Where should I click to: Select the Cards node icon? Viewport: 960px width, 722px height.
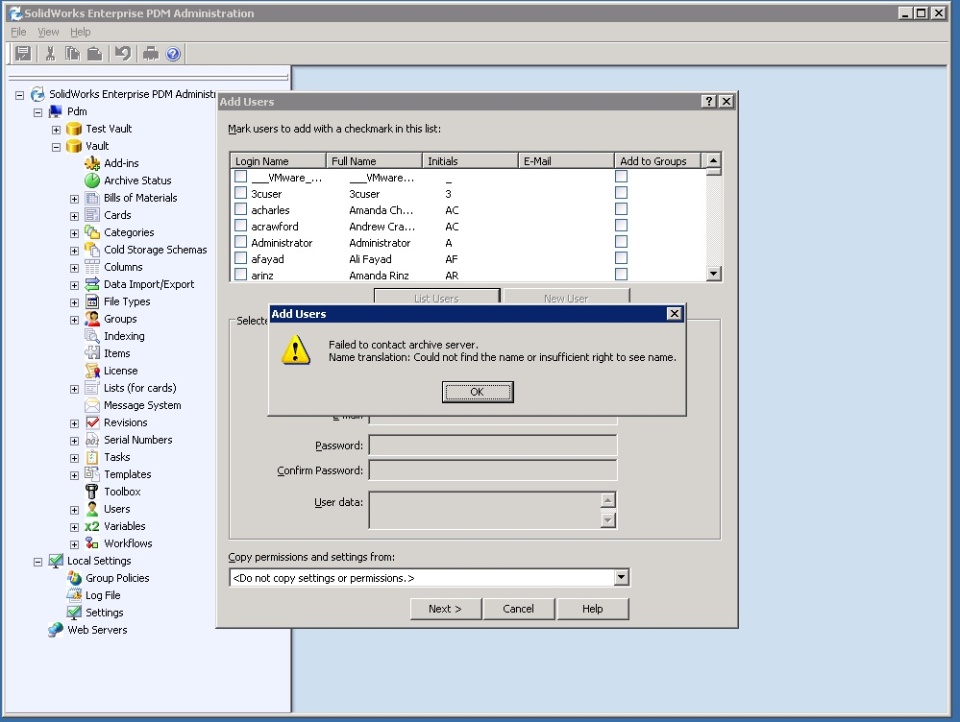[x=92, y=215]
